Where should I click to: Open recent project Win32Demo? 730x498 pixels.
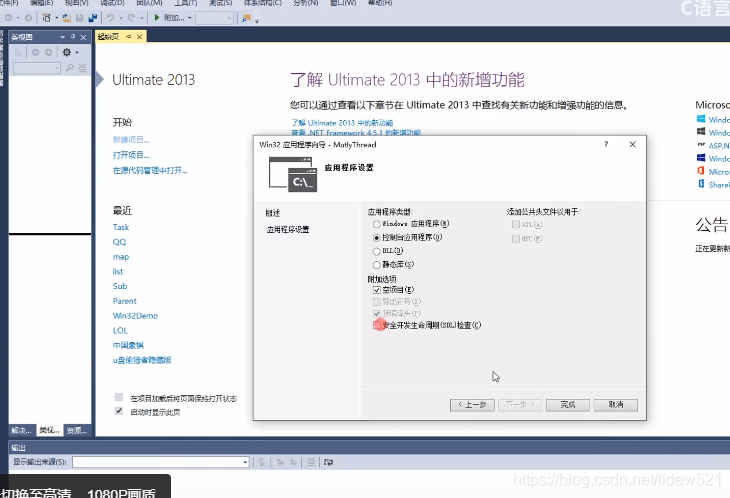click(135, 316)
